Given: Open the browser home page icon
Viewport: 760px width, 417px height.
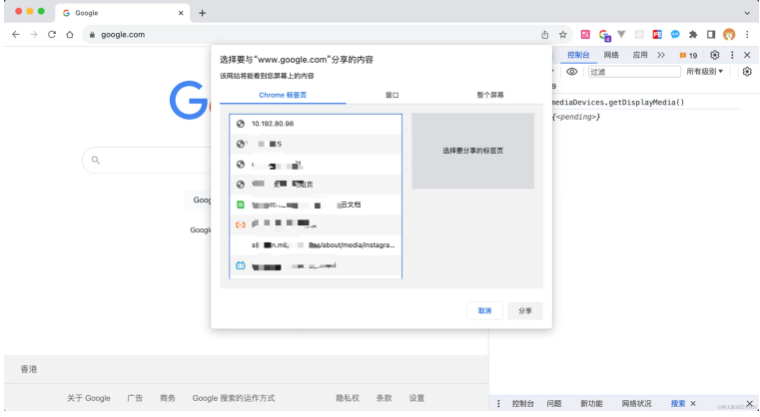Looking at the screenshot, I should [x=70, y=34].
